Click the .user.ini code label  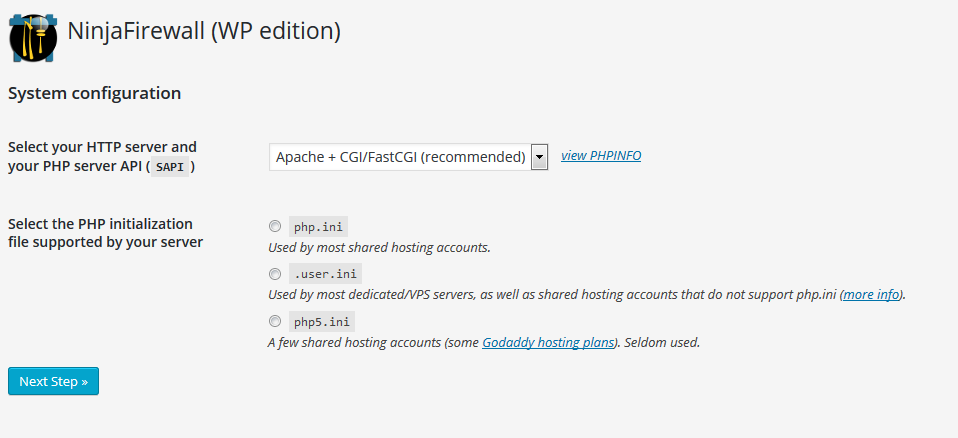tap(326, 274)
